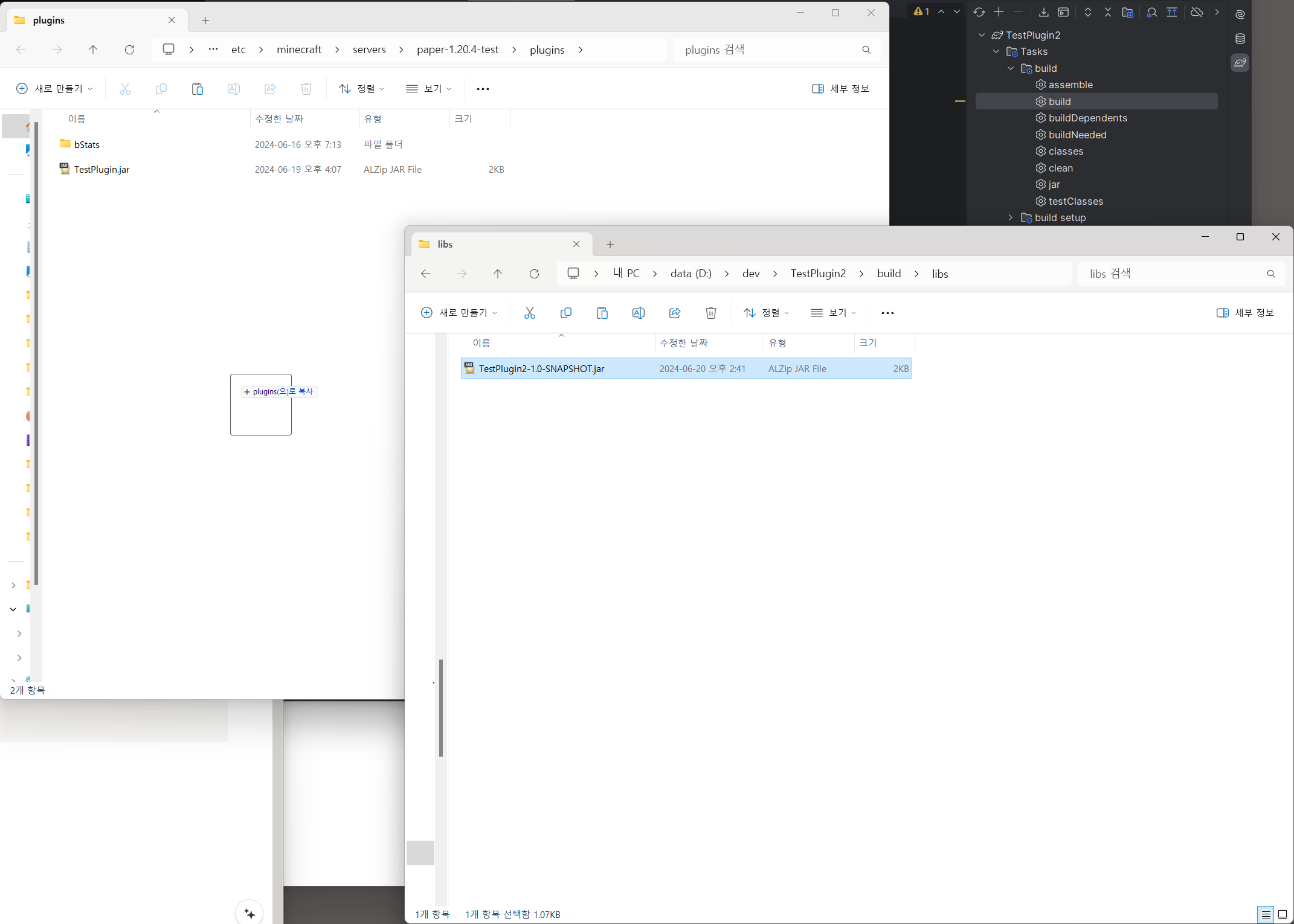Click the Gradle Sync/Reload projects icon
The image size is (1294, 924).
tap(979, 12)
